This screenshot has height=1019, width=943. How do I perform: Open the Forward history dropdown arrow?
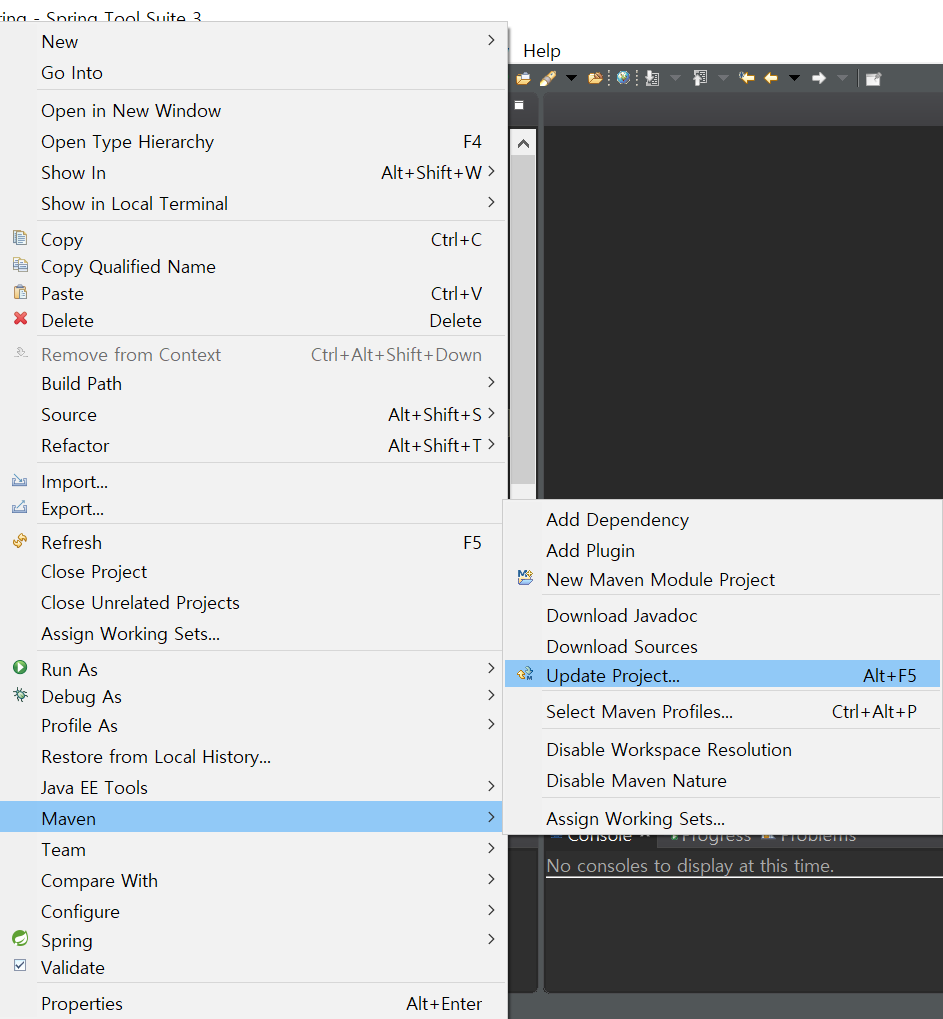(842, 78)
